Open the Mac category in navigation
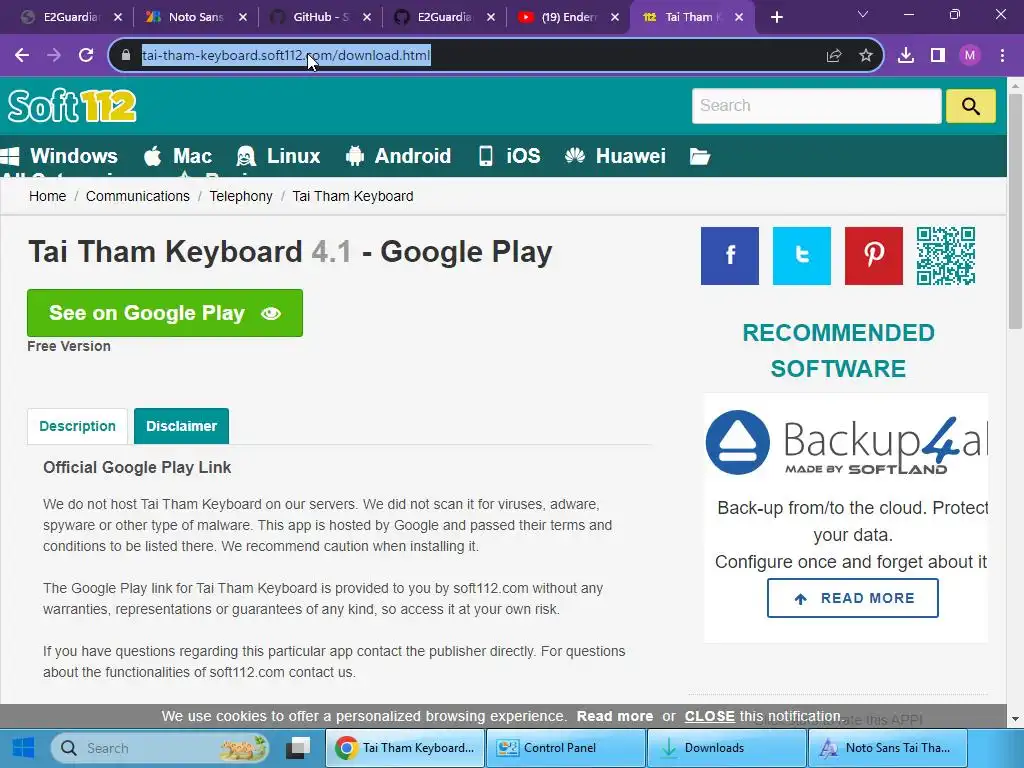The height and width of the screenshot is (768, 1024). 178,156
